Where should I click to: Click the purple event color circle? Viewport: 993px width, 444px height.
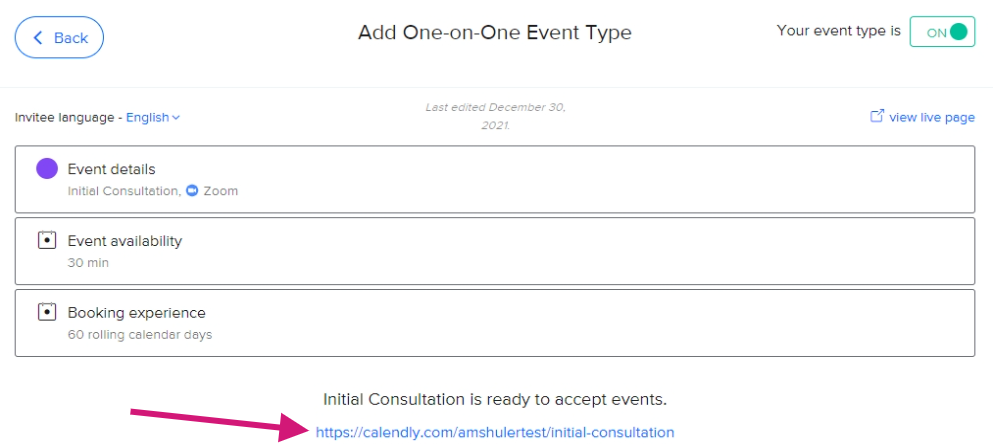pos(47,168)
